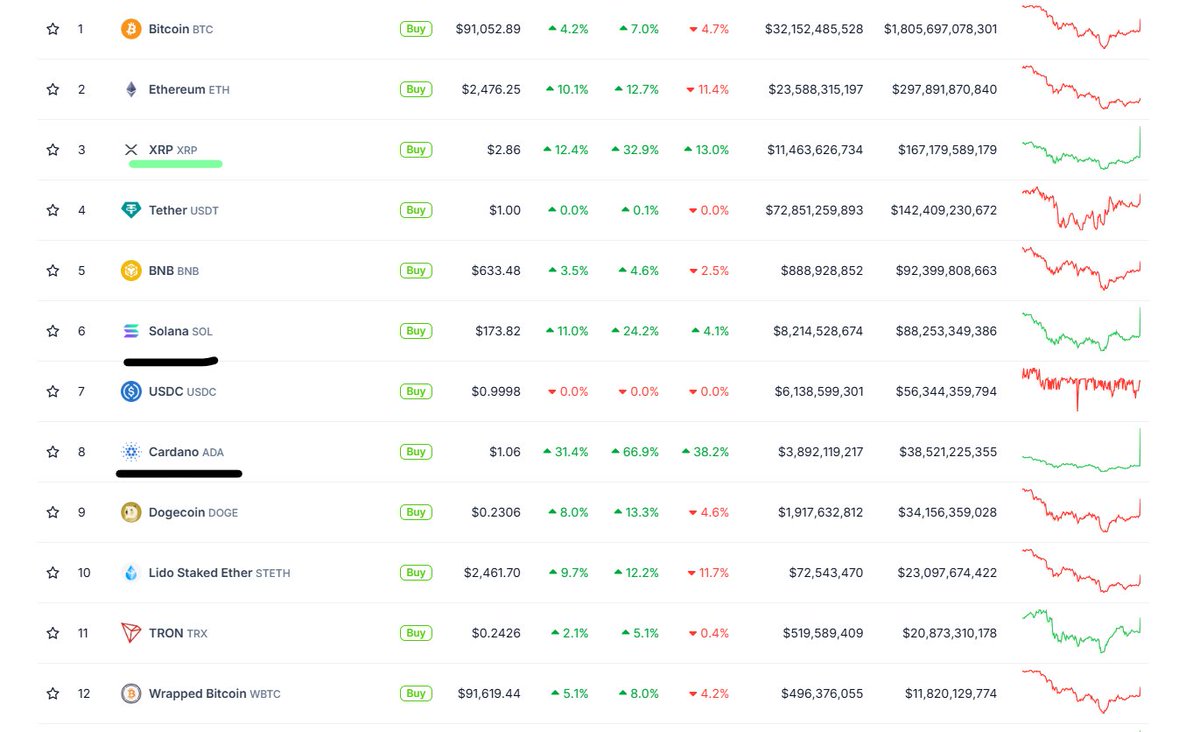
Task: Select Bitcoin price $91,052.89
Action: click(488, 29)
